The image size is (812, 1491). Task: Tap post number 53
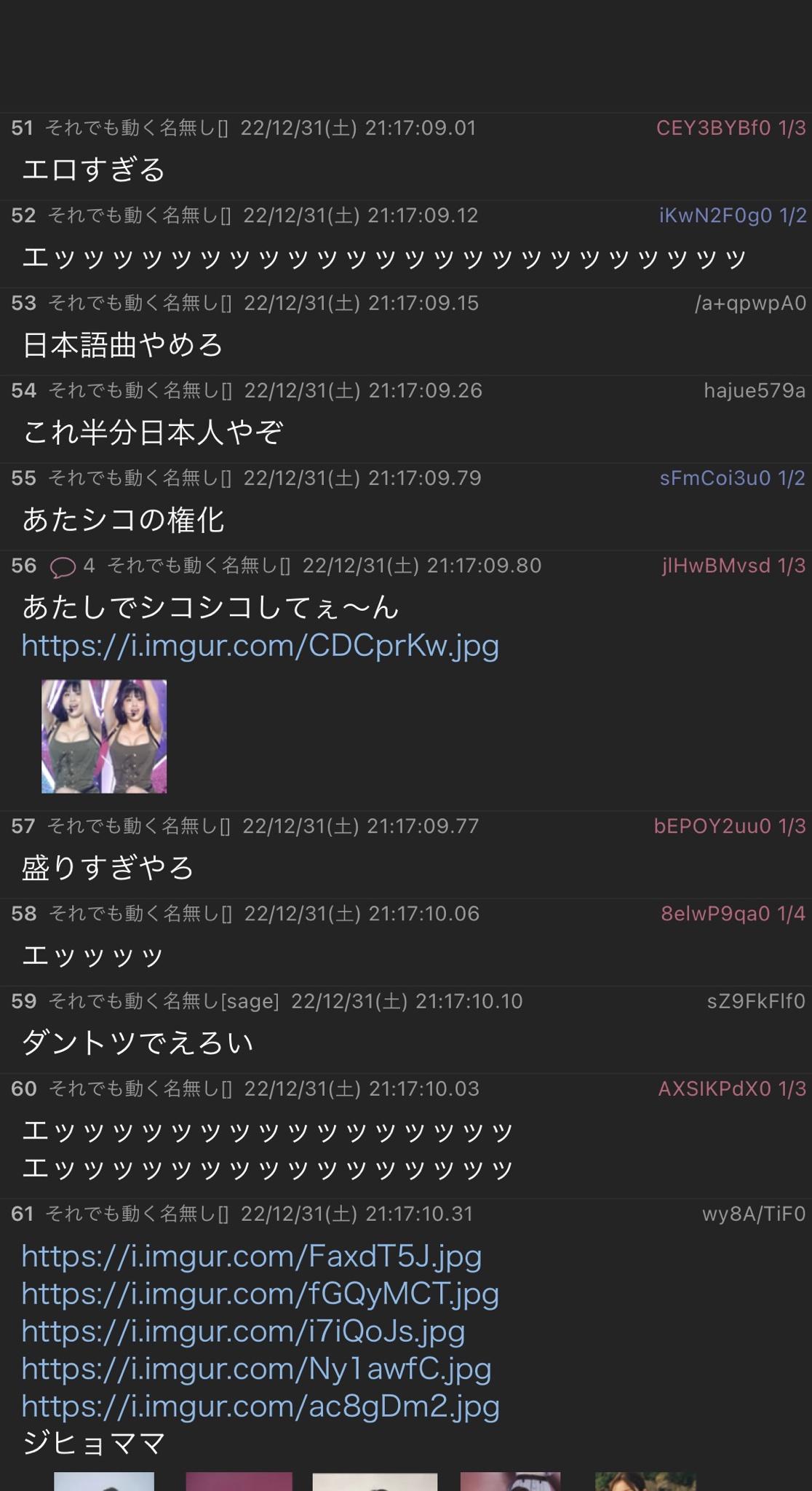pos(24,303)
